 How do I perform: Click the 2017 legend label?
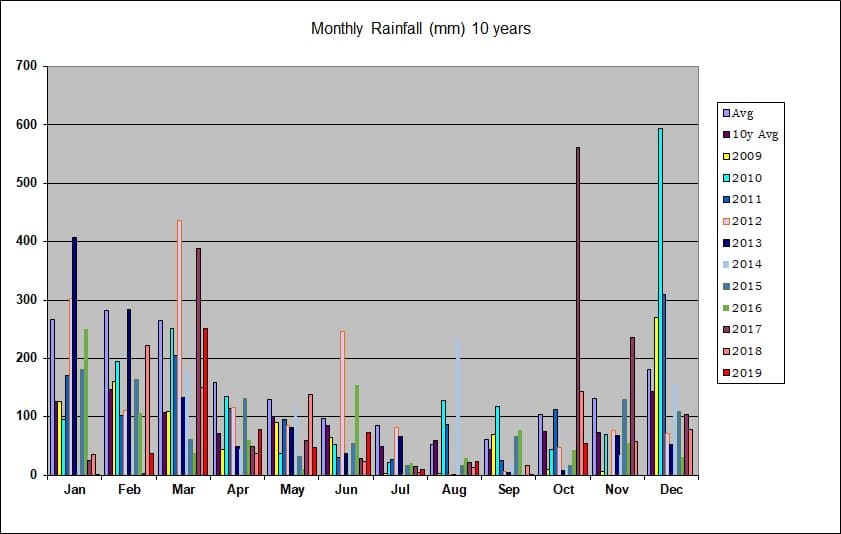(747, 329)
